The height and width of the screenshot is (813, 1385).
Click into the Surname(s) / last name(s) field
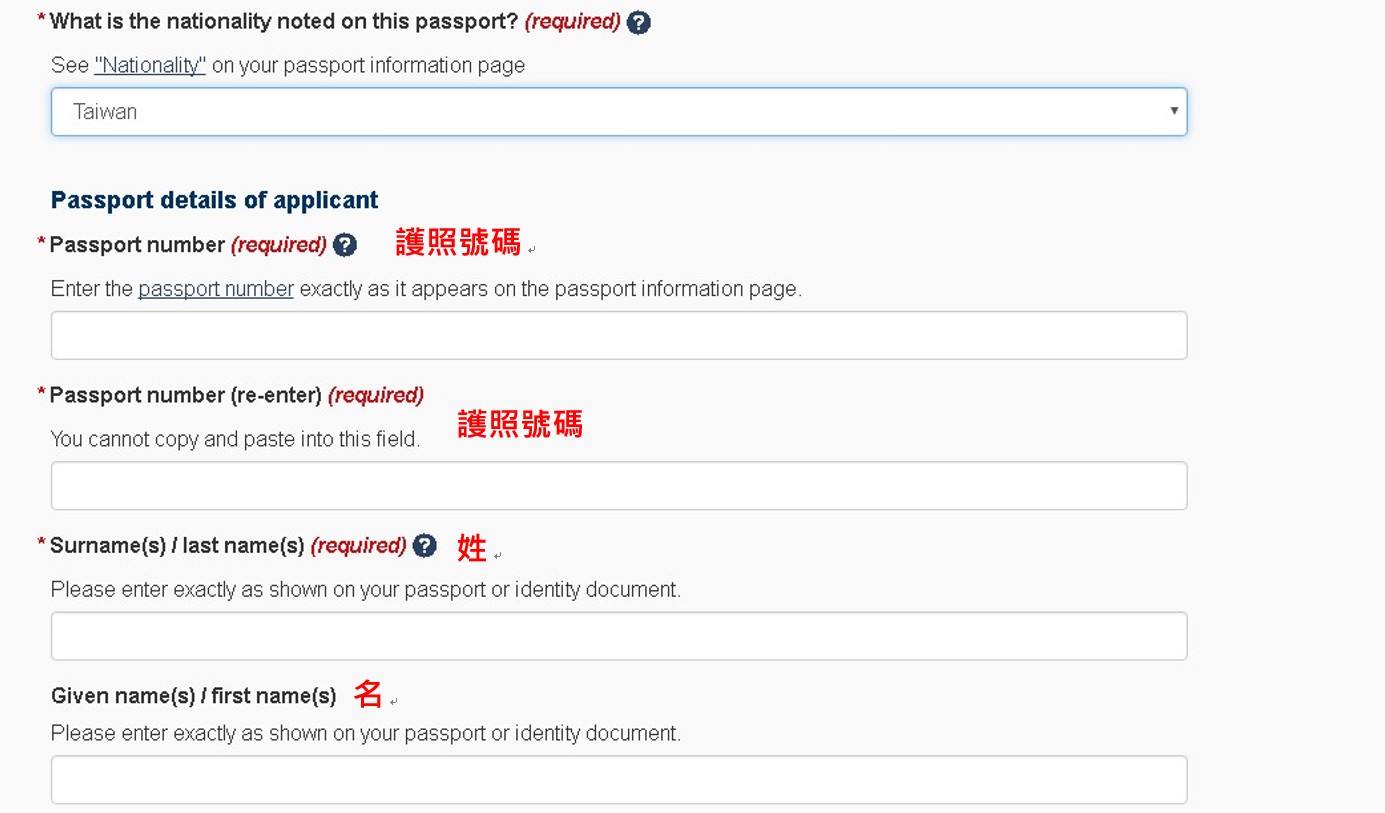click(618, 636)
